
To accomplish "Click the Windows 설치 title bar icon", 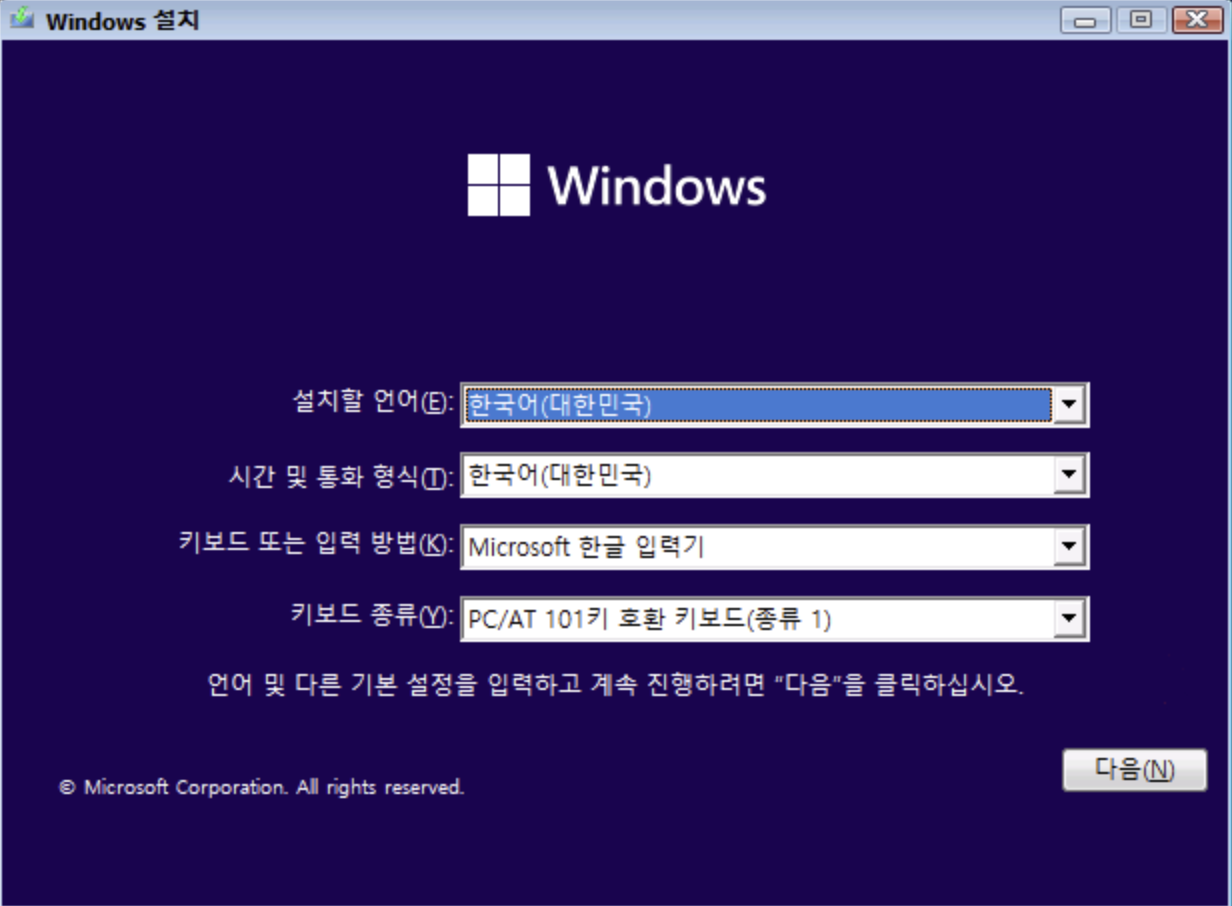I will click(x=23, y=19).
